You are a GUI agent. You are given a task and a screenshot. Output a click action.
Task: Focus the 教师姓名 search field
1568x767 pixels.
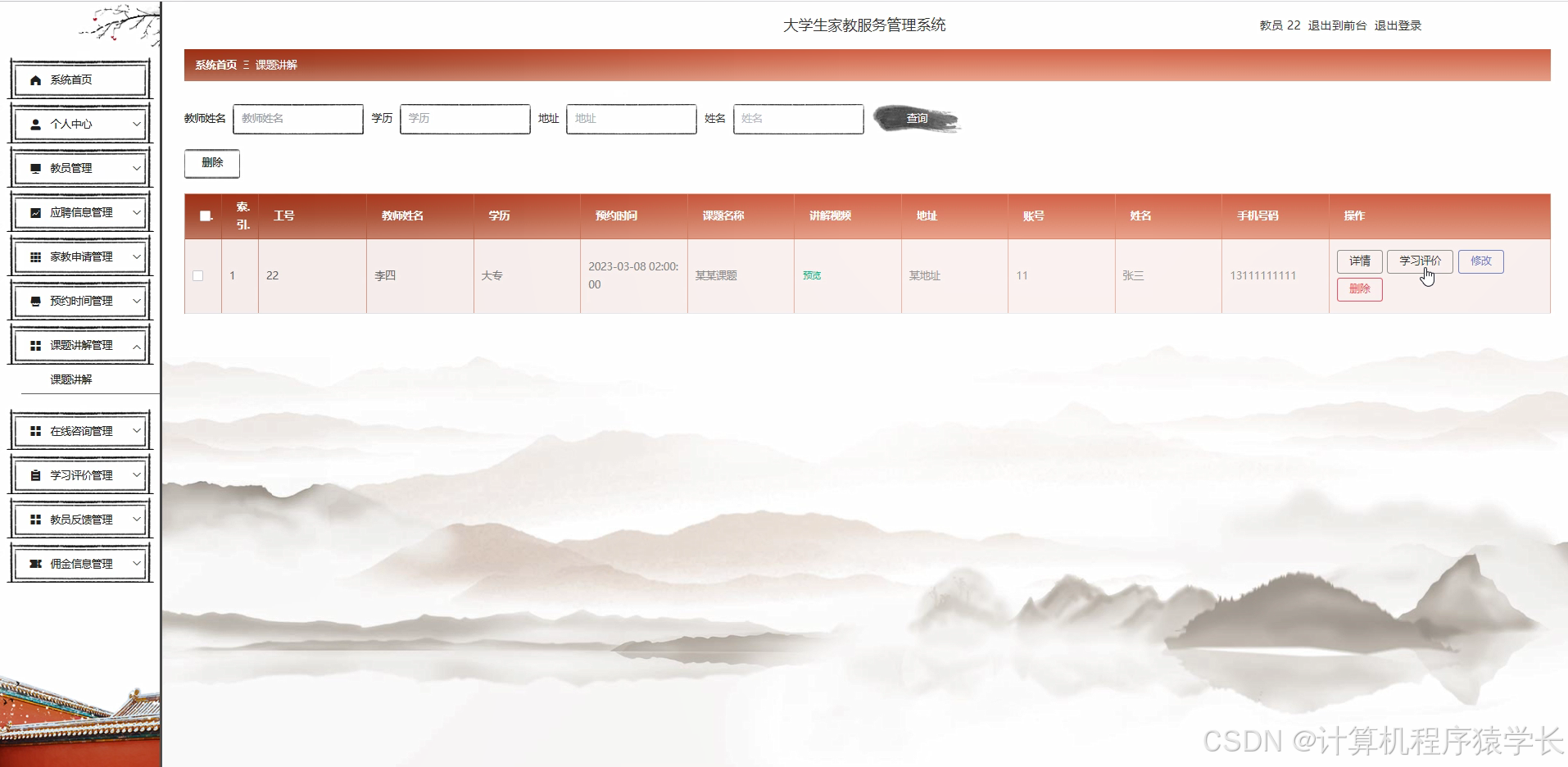[x=298, y=119]
